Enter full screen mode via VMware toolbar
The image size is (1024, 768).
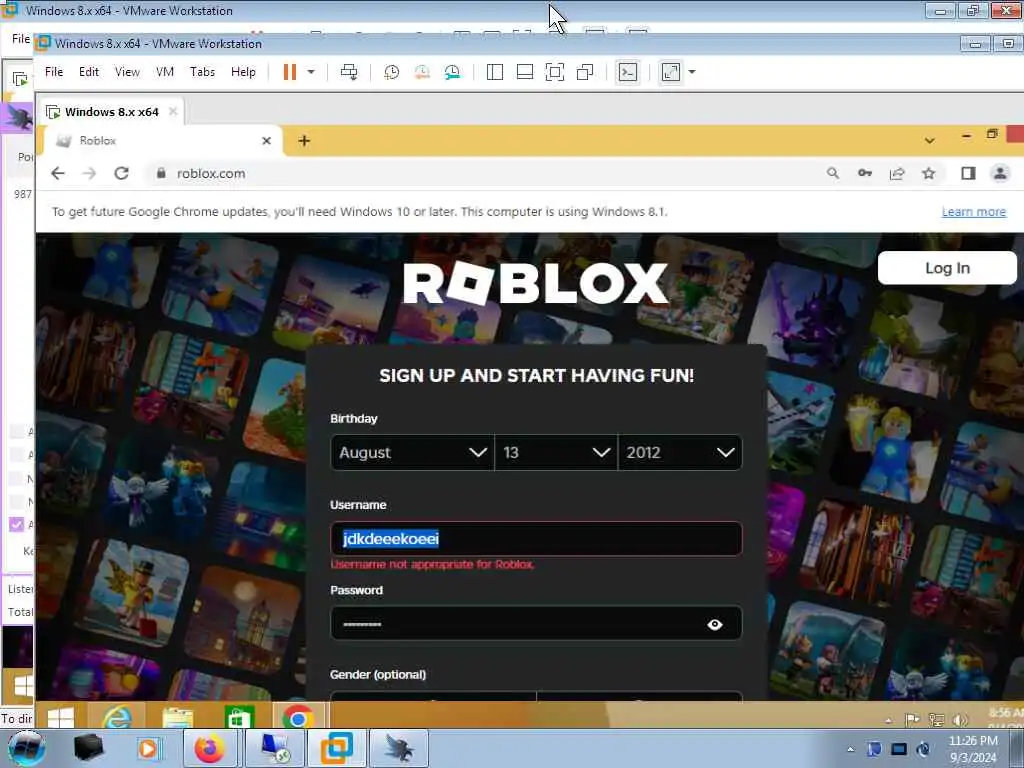(554, 72)
